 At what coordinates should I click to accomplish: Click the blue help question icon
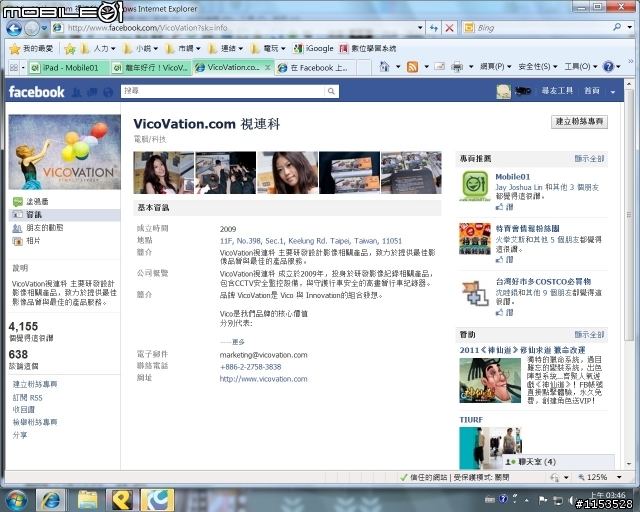[608, 66]
